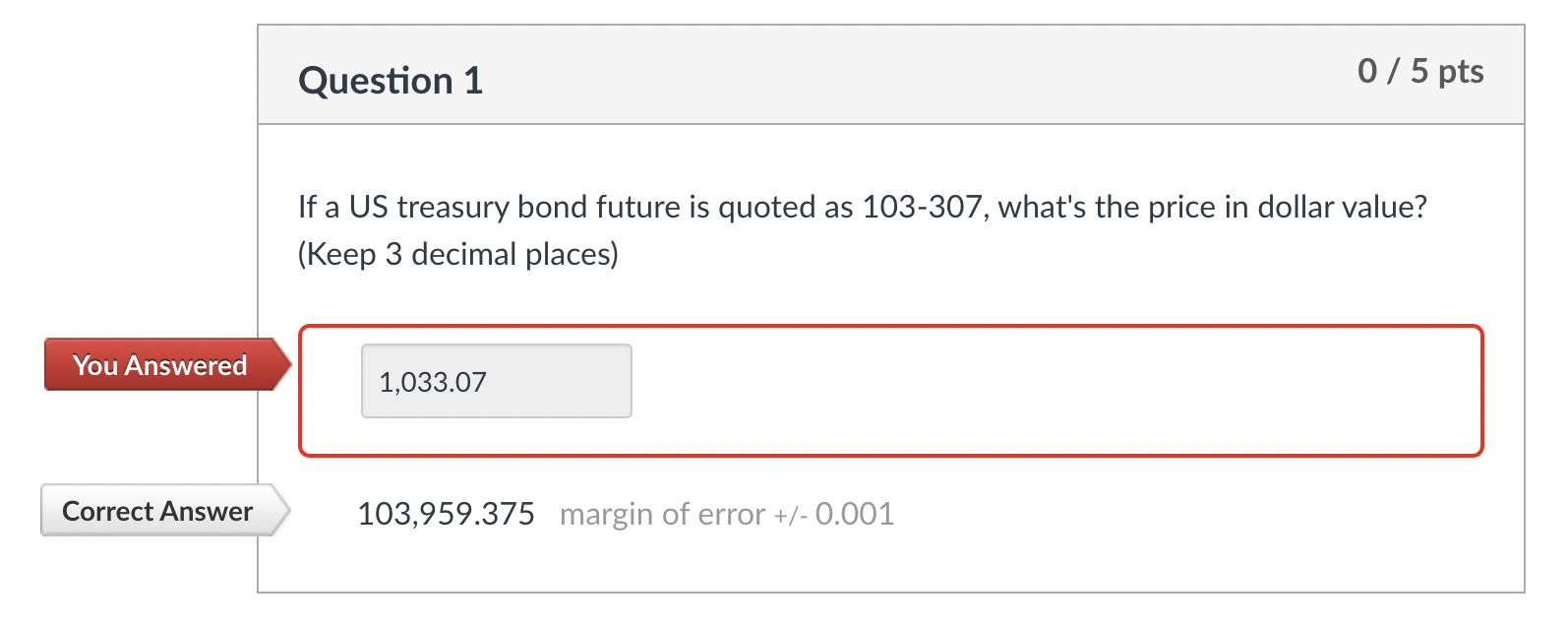Click the correct answer value 103,959.375

tap(448, 513)
